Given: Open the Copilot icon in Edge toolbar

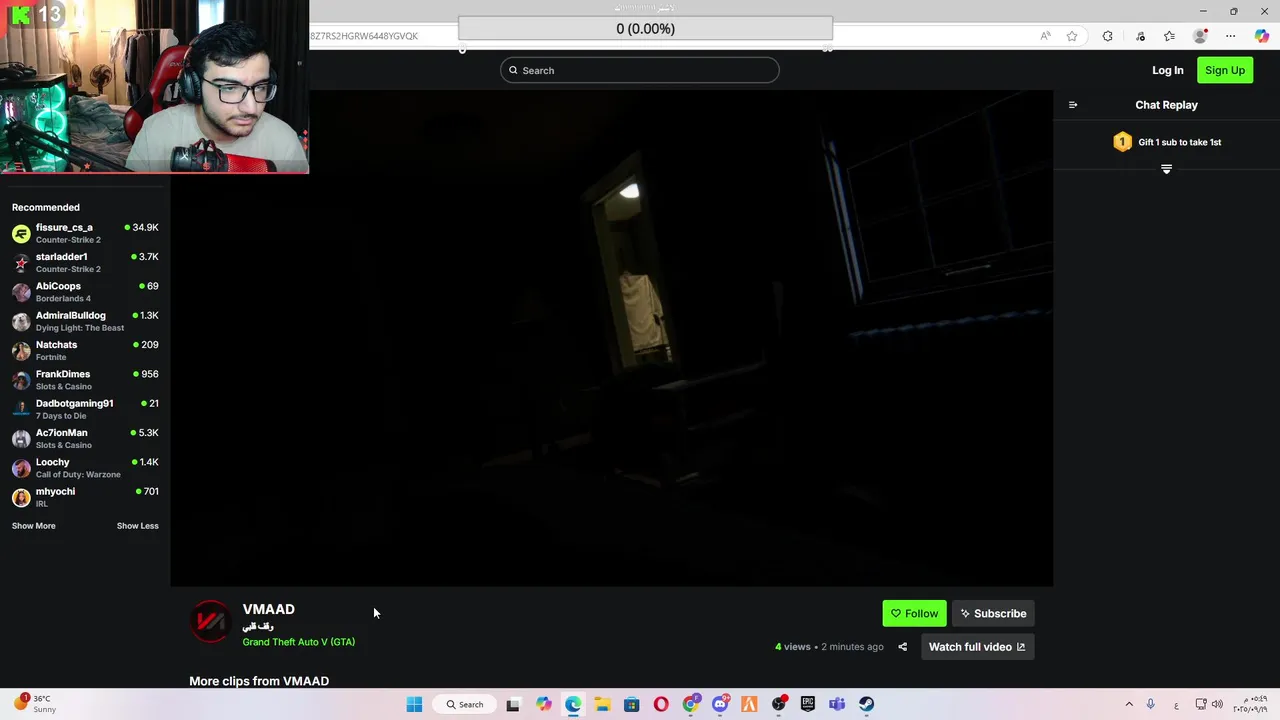Looking at the screenshot, I should 1262,36.
